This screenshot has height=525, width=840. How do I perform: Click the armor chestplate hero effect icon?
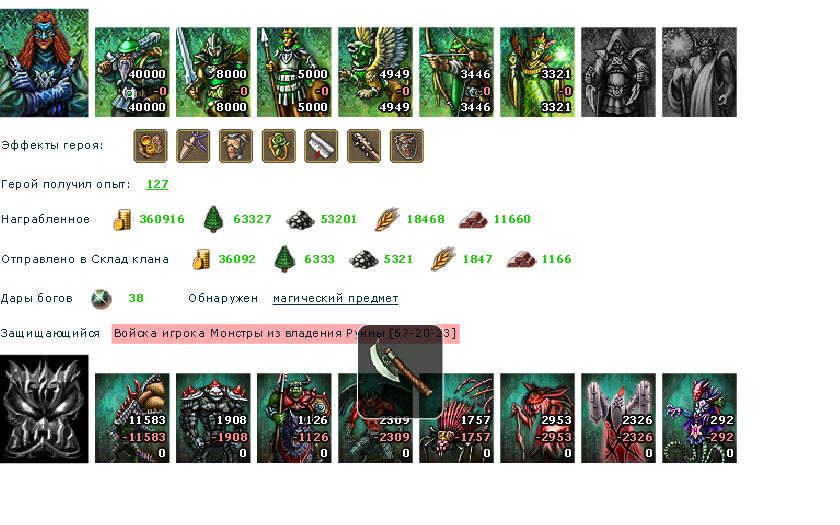(x=236, y=146)
